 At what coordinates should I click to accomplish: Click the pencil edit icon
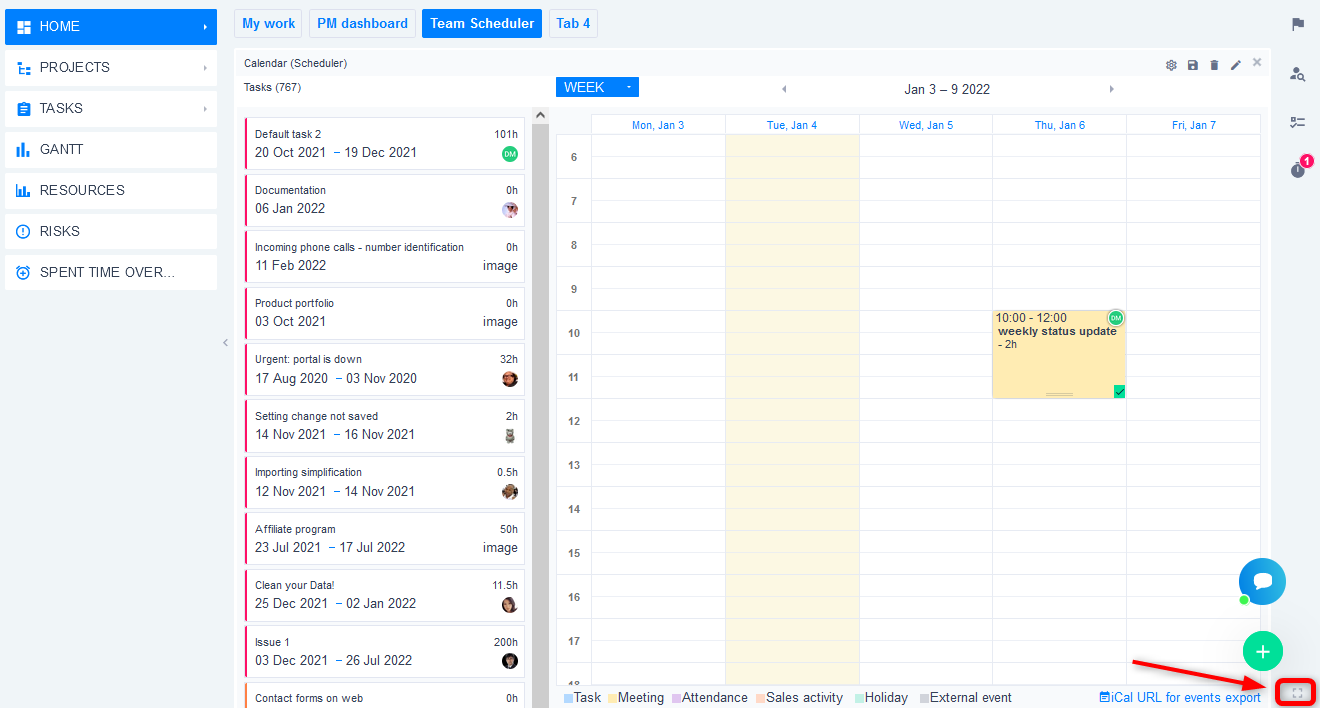(x=1236, y=65)
